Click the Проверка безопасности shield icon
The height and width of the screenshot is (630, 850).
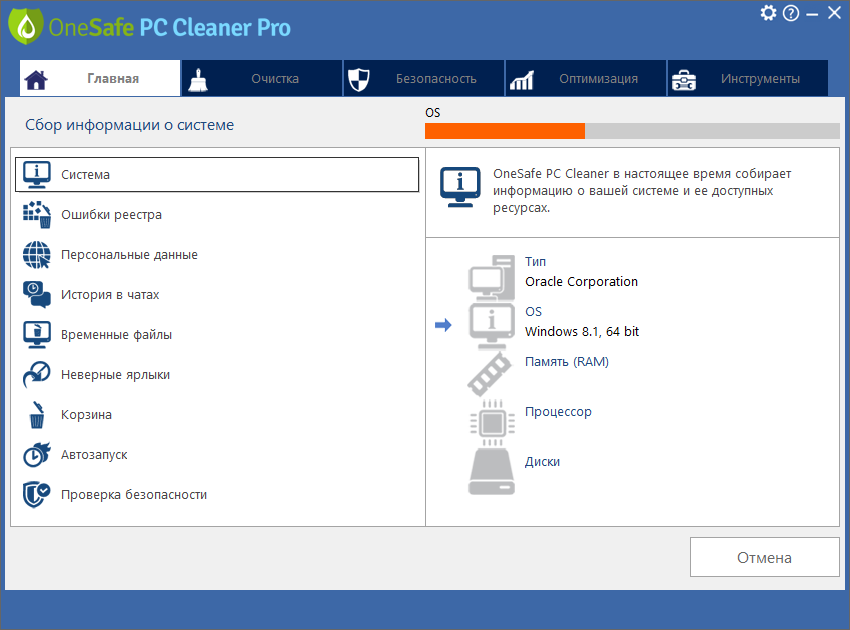pyautogui.click(x=37, y=494)
